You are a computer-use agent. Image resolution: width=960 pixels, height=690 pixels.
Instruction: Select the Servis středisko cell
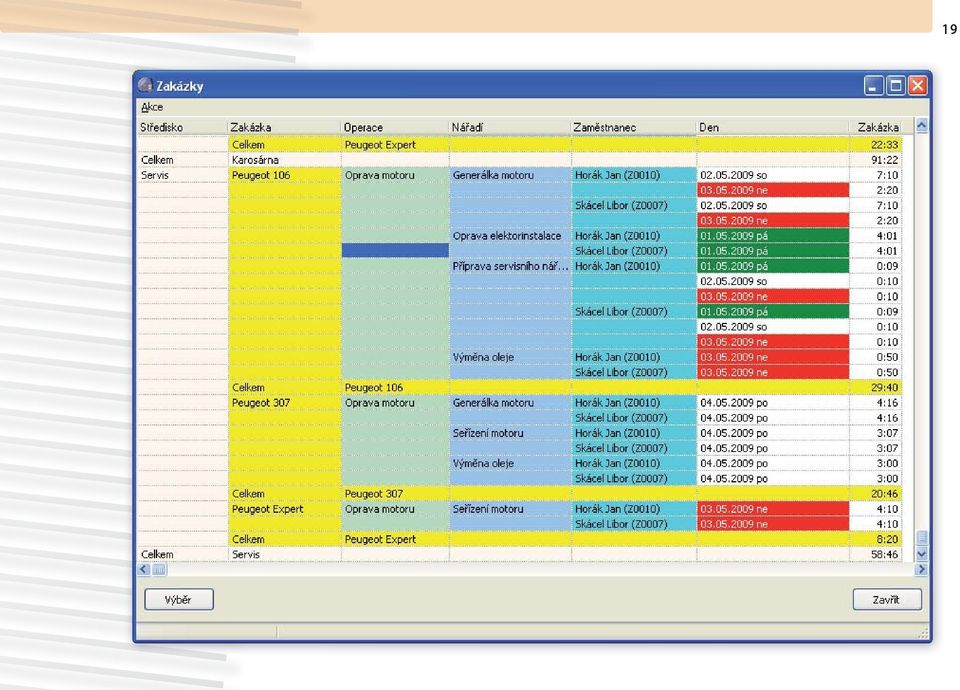(x=182, y=175)
